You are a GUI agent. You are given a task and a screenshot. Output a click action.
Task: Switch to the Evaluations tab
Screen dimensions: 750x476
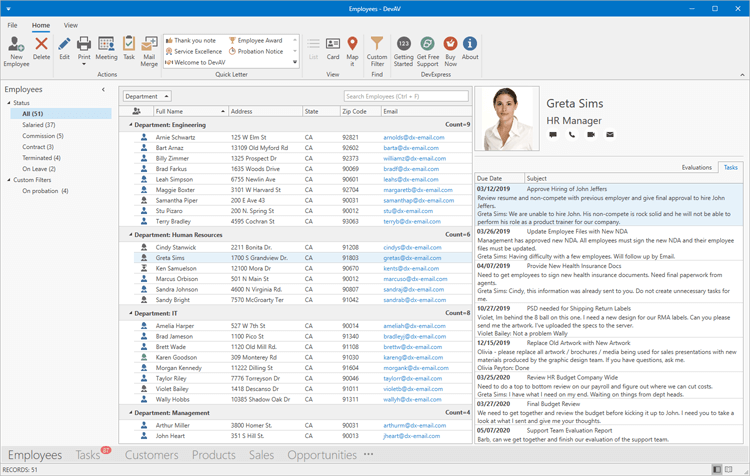(x=696, y=168)
